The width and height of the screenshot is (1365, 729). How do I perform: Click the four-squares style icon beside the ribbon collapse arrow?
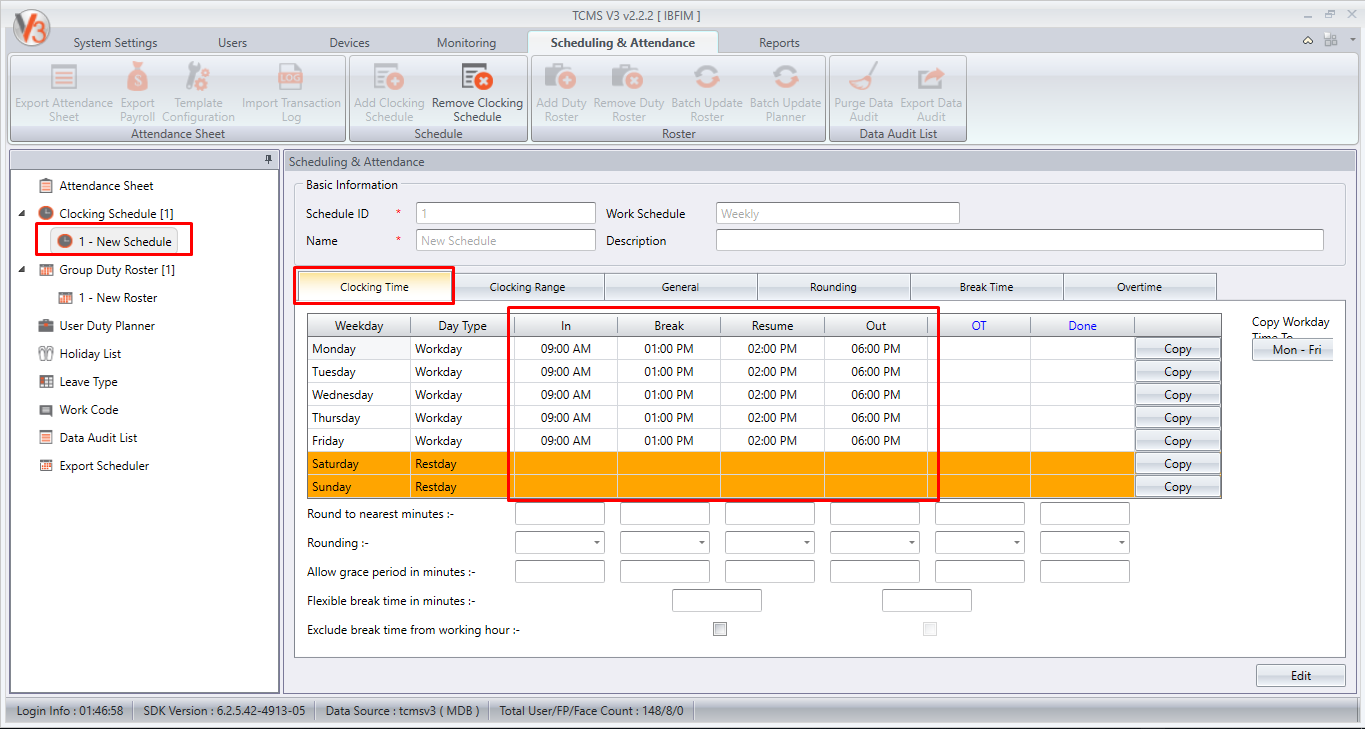click(1330, 40)
